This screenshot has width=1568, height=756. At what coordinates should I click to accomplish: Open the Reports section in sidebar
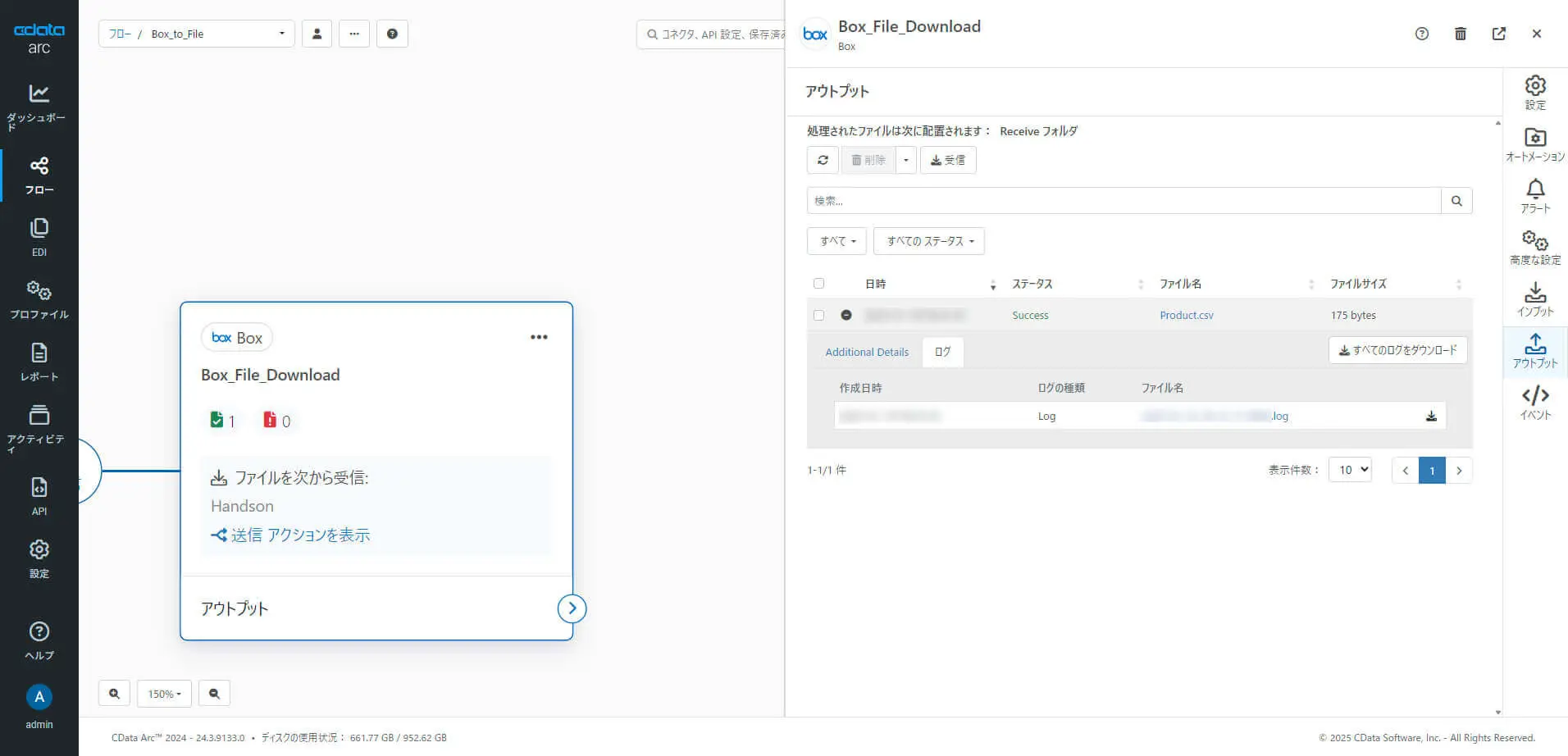pyautogui.click(x=39, y=362)
